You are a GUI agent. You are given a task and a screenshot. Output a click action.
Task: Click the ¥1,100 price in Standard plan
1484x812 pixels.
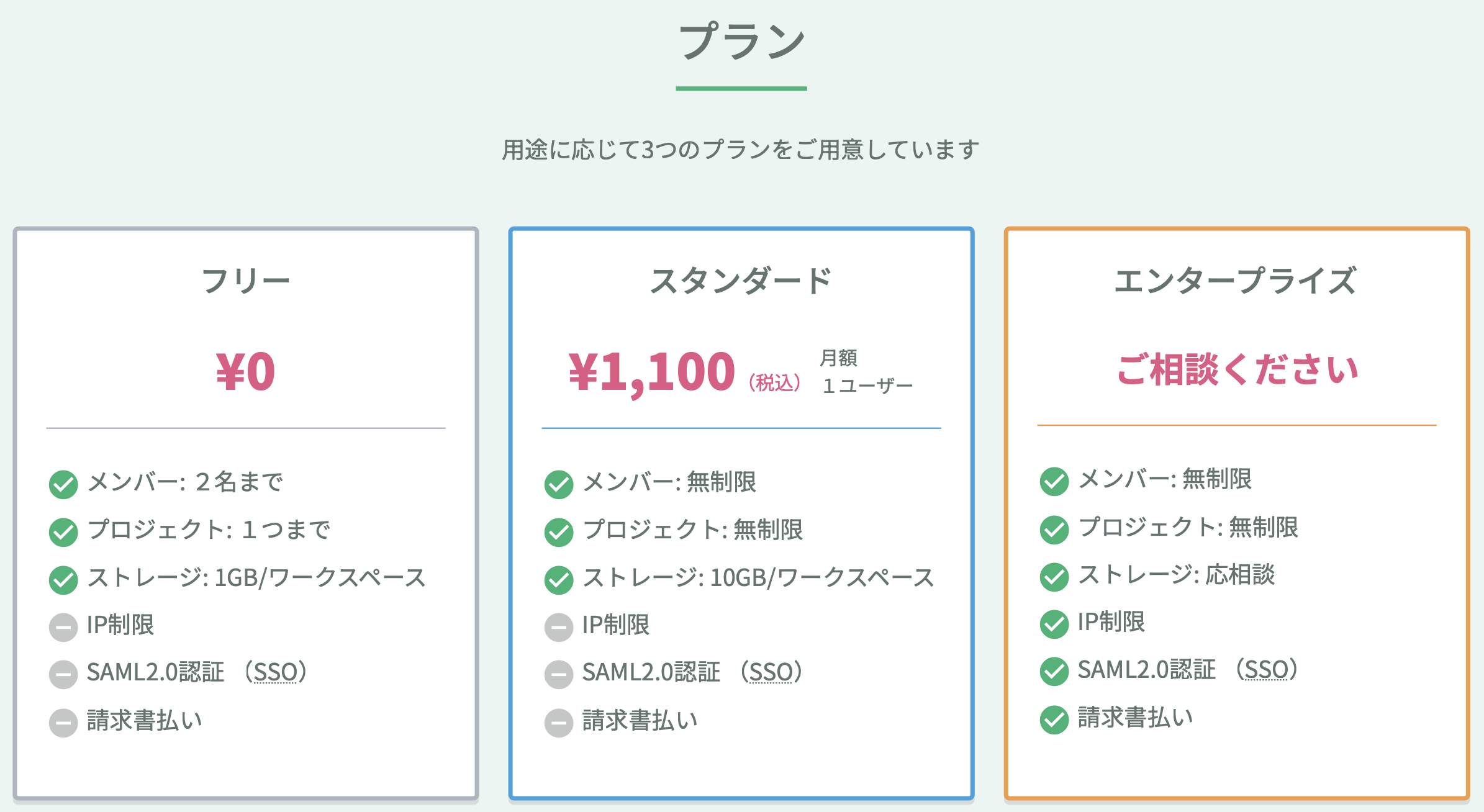coord(652,372)
